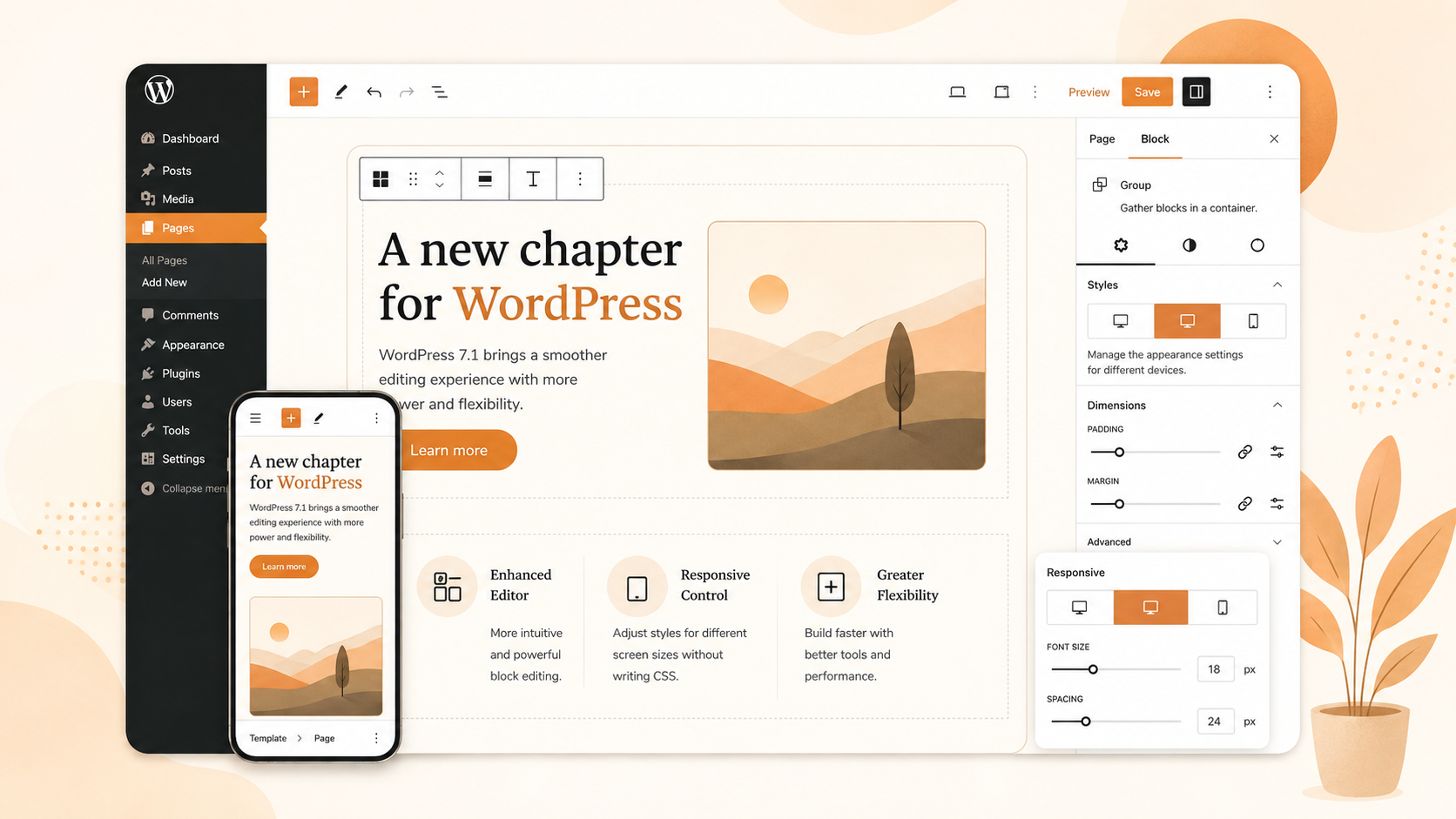Click the Font Size value field
This screenshot has height=819, width=1456.
click(1215, 669)
